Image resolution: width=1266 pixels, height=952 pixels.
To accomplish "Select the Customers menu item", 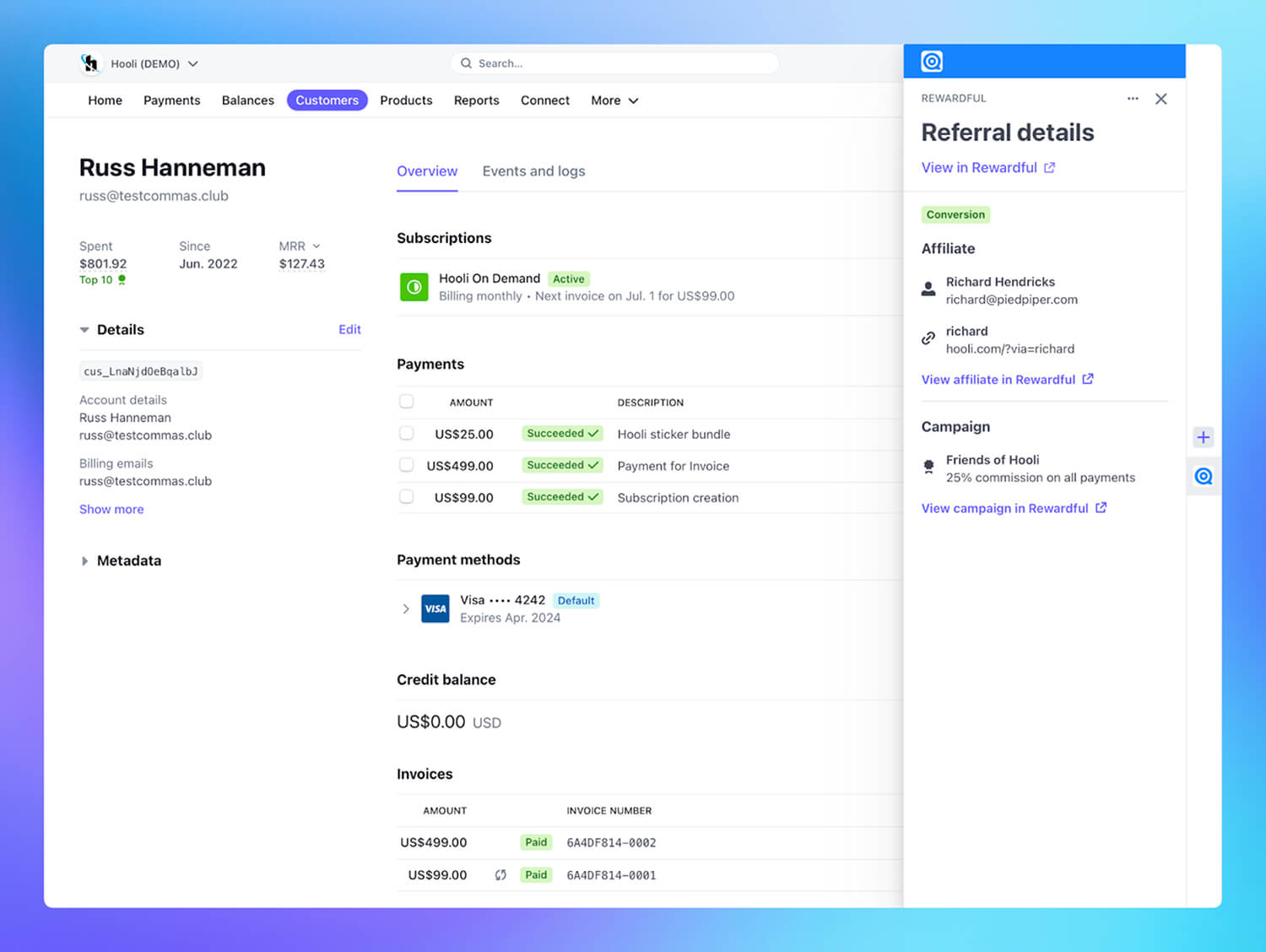I will [327, 100].
